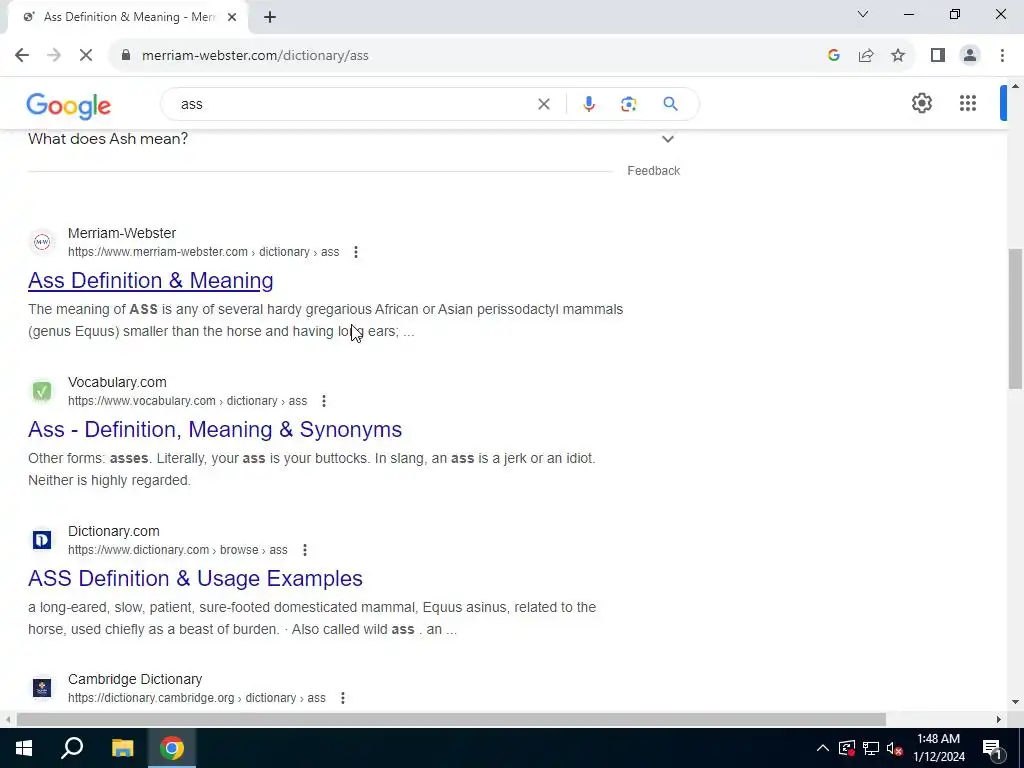This screenshot has width=1024, height=768.
Task: Click the Google logo
Action: click(x=69, y=105)
